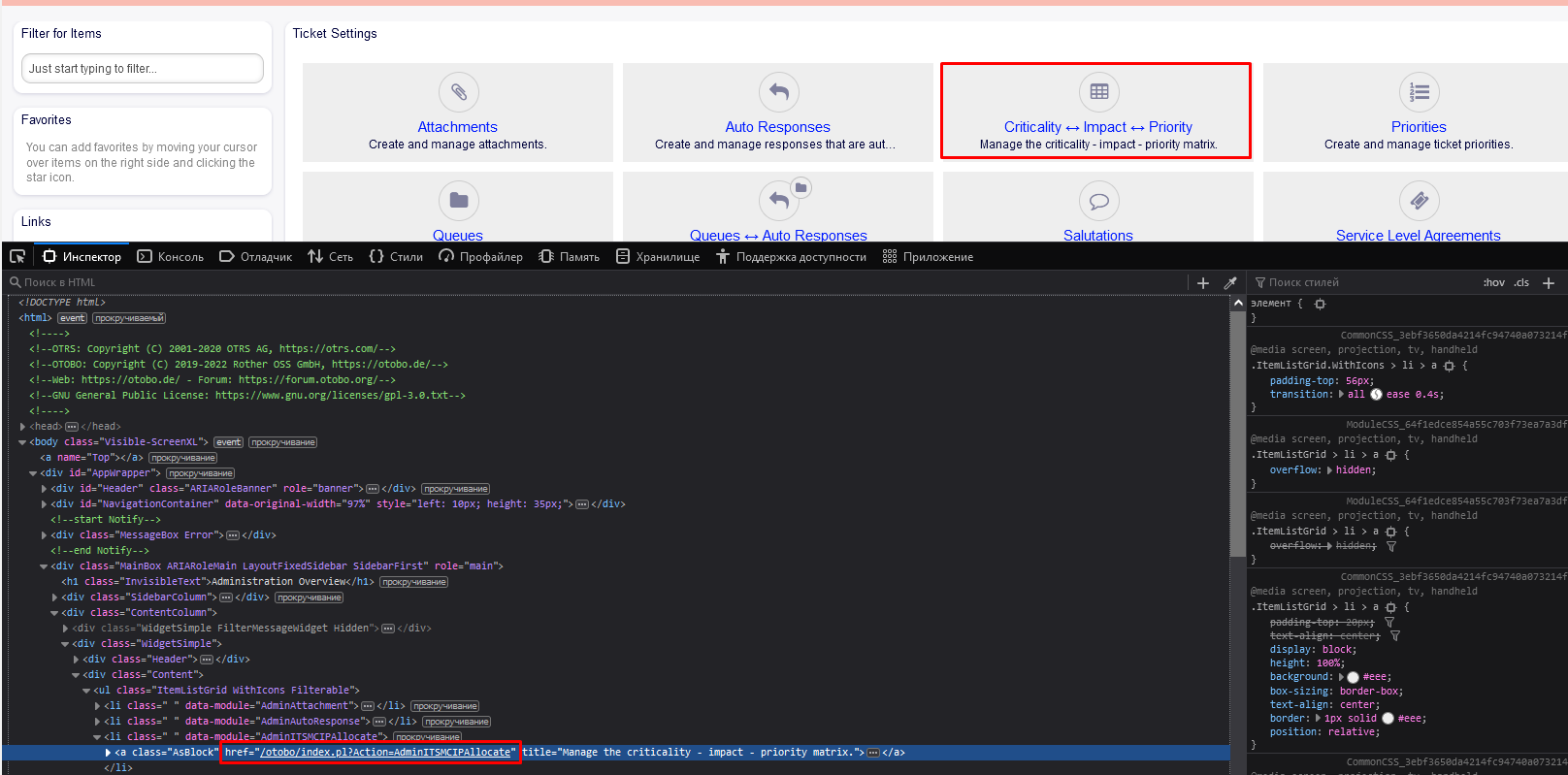1568x775 pixels.
Task: Click the #eee background color swatch
Action: (x=1353, y=677)
